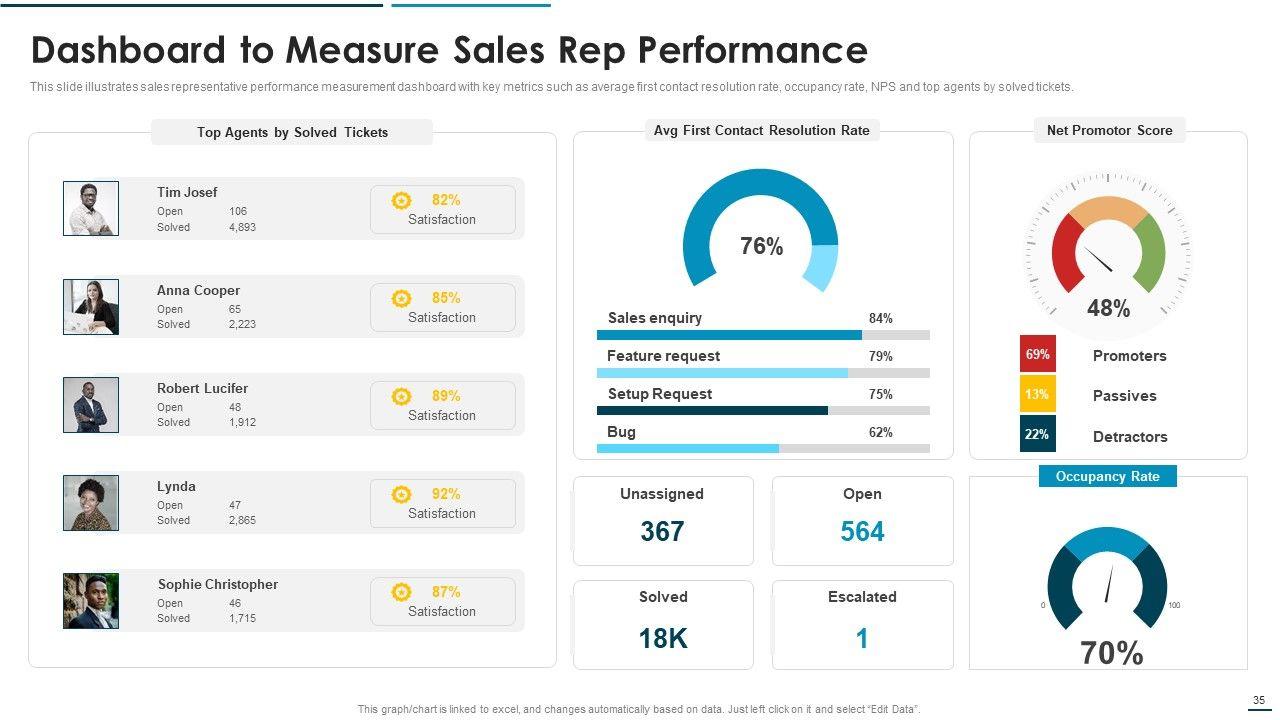Screen dimensions: 1280x720
Task: Click the Sales enquiry progress bar
Action: pyautogui.click(x=763, y=335)
